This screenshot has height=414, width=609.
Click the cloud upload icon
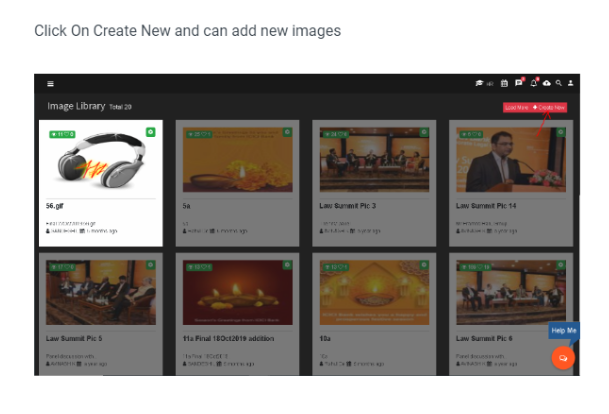546,83
